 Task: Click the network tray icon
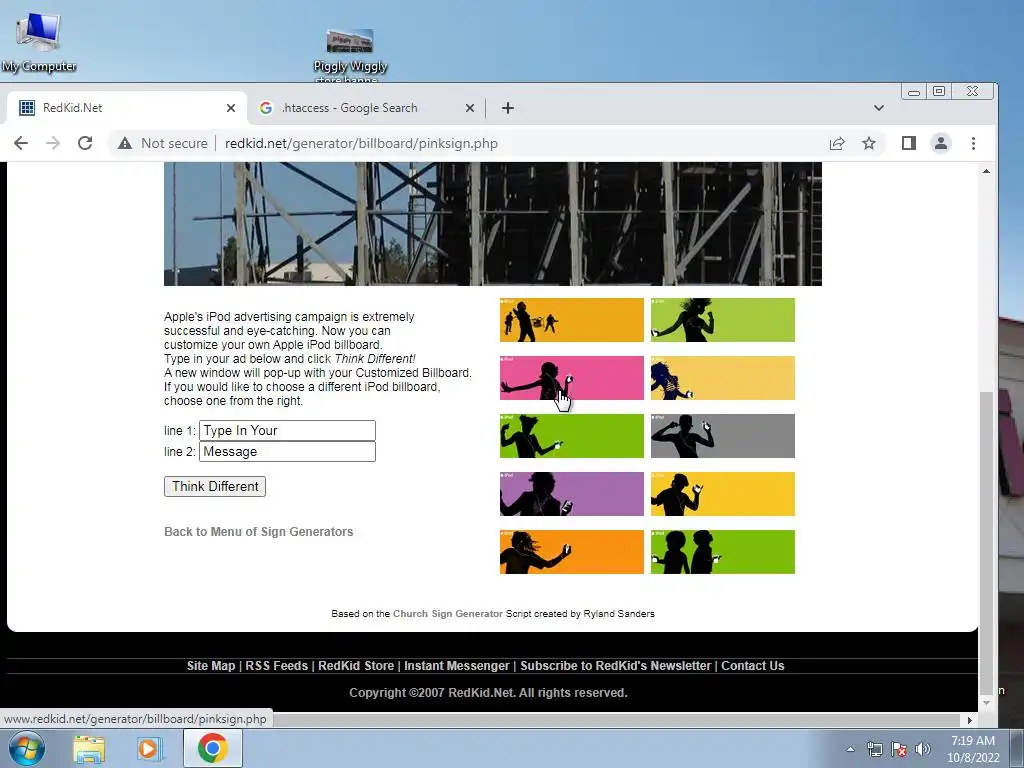pyautogui.click(x=874, y=749)
